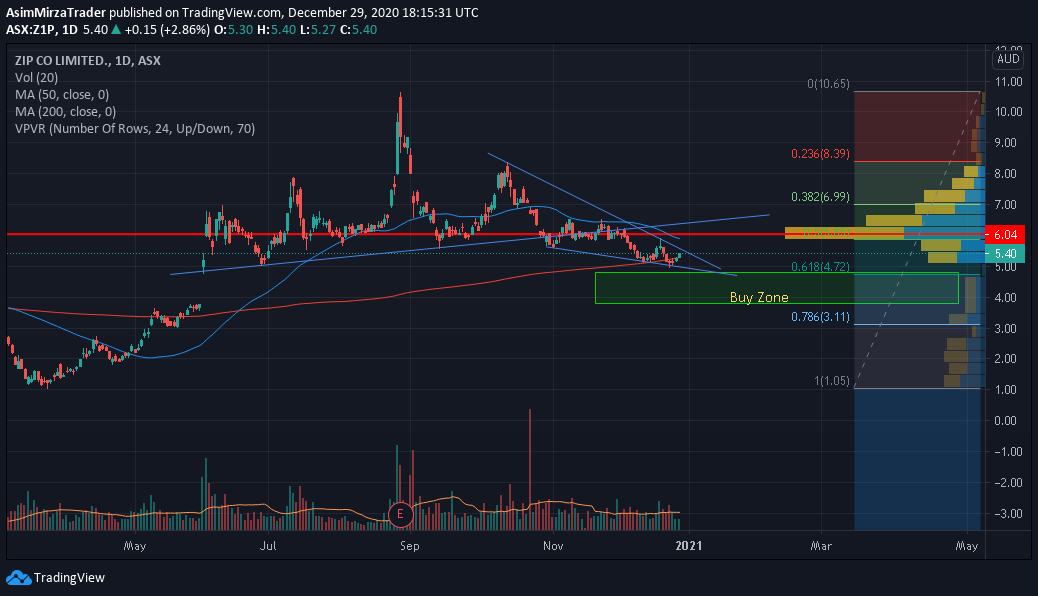Click the 0.236(8.39) Fibonacci level label
Image resolution: width=1038 pixels, height=596 pixels.
(x=820, y=154)
